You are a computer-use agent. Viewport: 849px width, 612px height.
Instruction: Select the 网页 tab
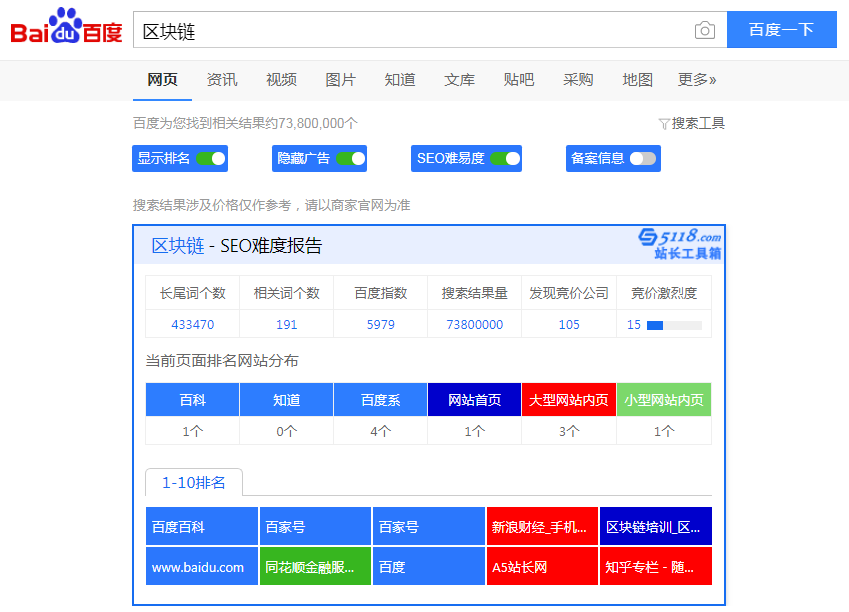pos(162,80)
